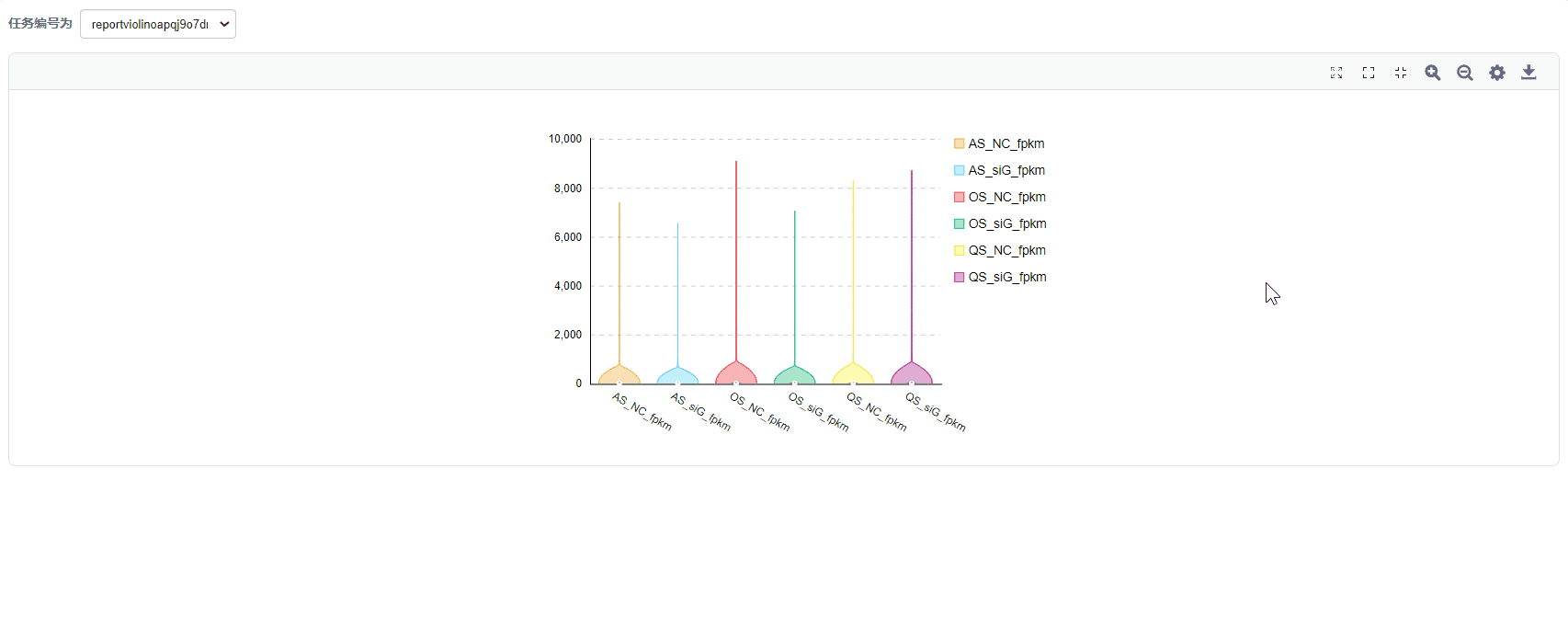Click the exit fullscreen compress icon

click(1401, 73)
